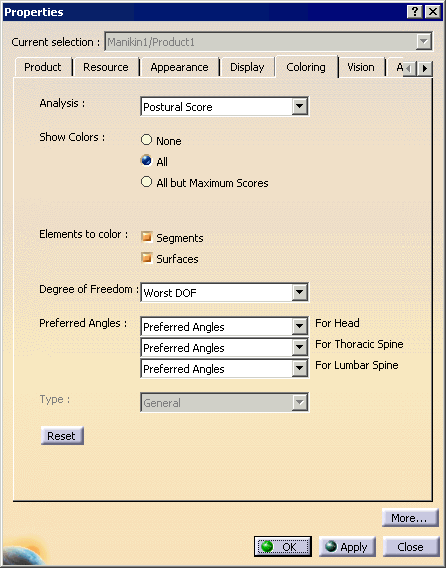This screenshot has height=568, width=446.
Task: Select All but Maximum Scores option
Action: (146, 182)
